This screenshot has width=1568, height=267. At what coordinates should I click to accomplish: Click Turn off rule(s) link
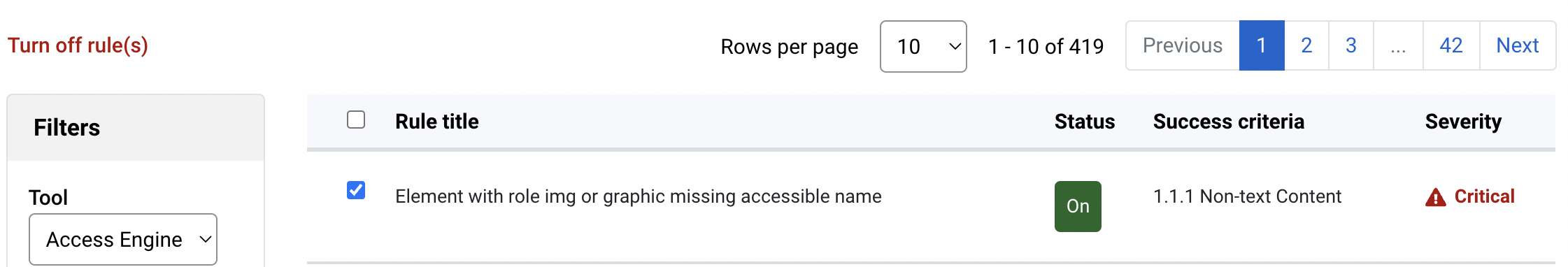pos(78,45)
